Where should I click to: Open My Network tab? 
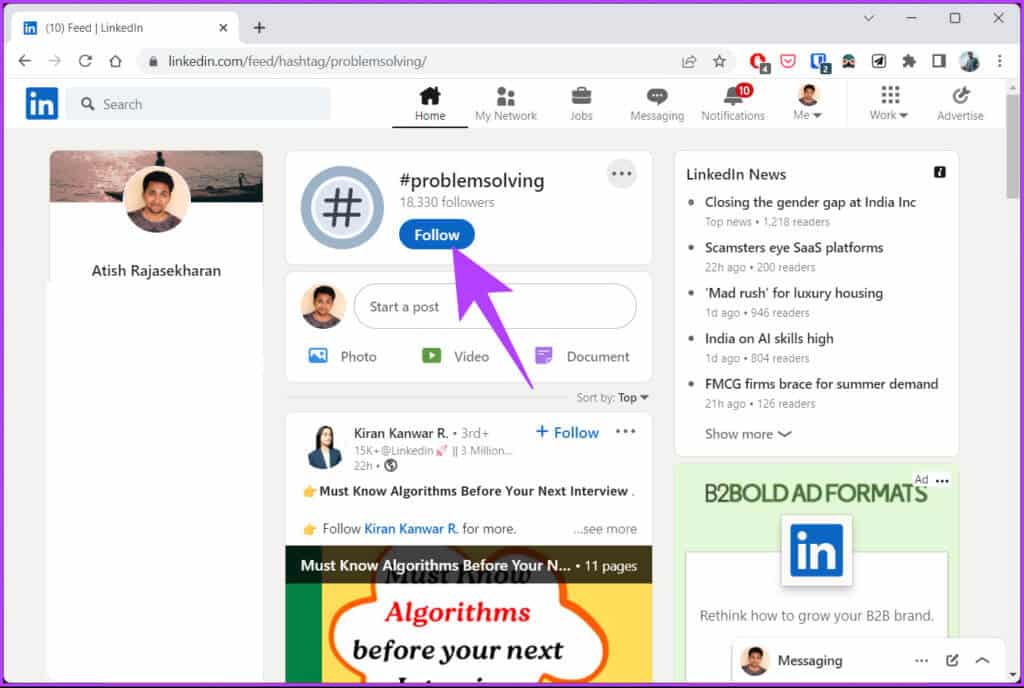[x=505, y=104]
